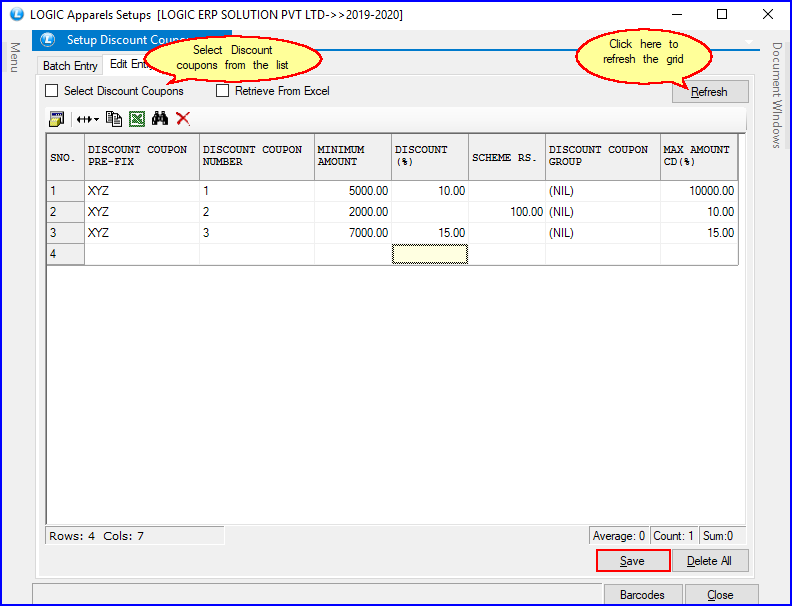This screenshot has height=606, width=792.
Task: Click the 15.00 discount cell in row 3
Action: pos(430,233)
